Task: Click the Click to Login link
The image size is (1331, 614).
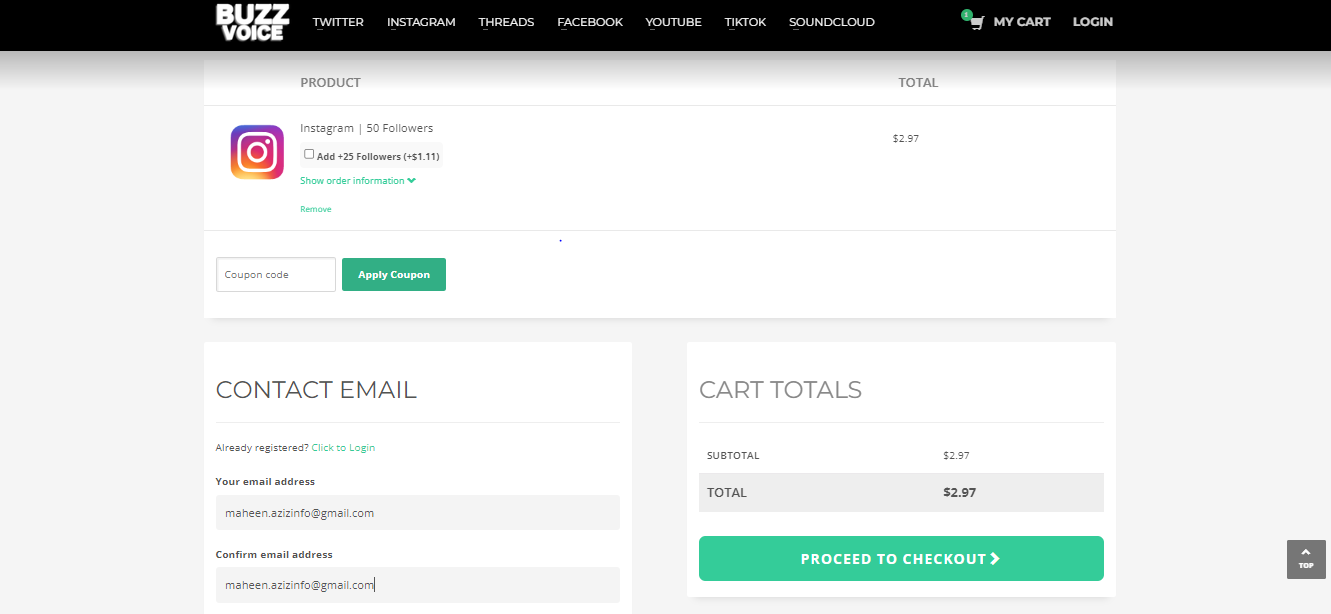Action: tap(343, 448)
